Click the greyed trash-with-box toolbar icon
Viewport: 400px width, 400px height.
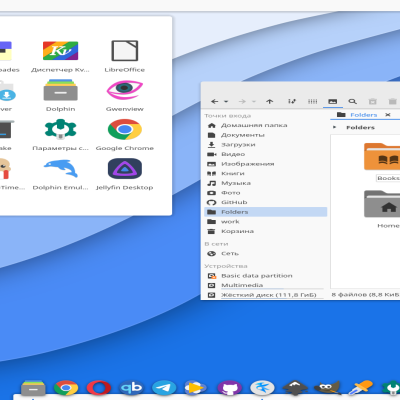[373, 101]
